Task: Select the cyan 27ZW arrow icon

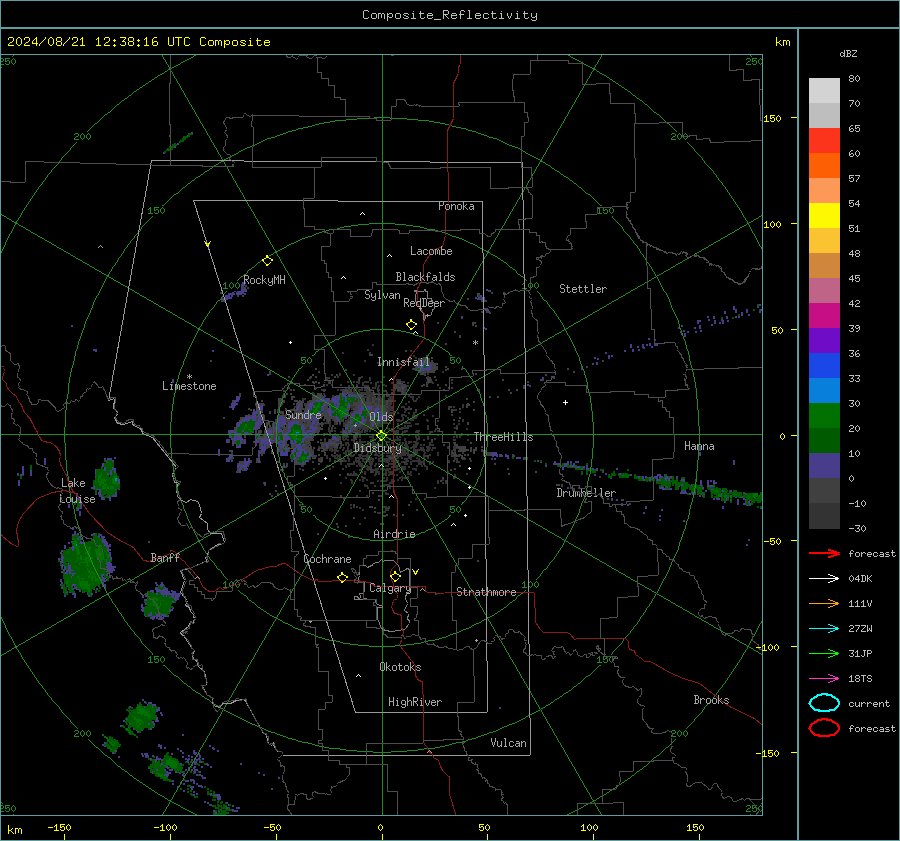Action: [824, 629]
